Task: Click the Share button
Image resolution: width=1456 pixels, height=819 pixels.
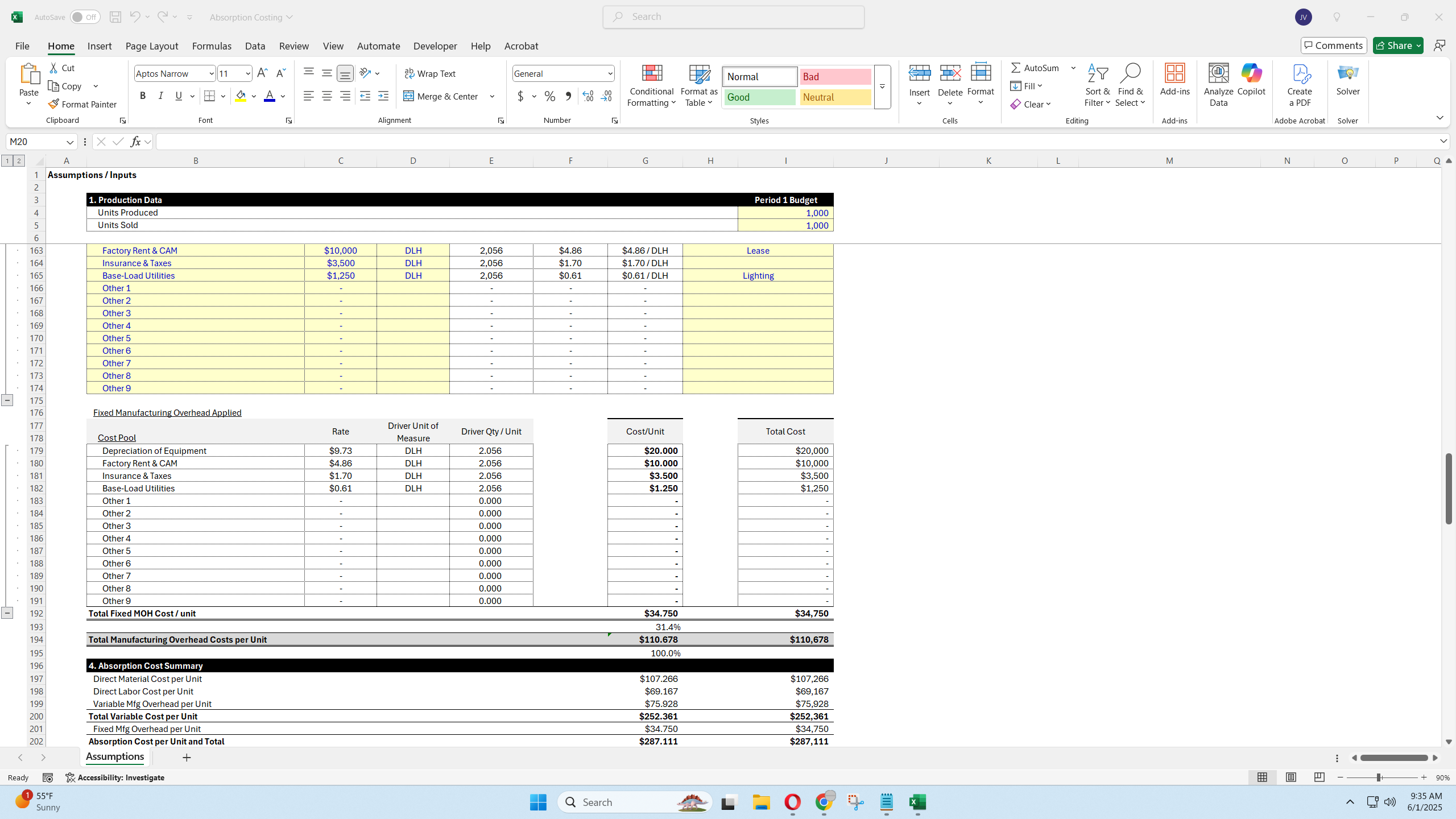Action: click(1396, 45)
